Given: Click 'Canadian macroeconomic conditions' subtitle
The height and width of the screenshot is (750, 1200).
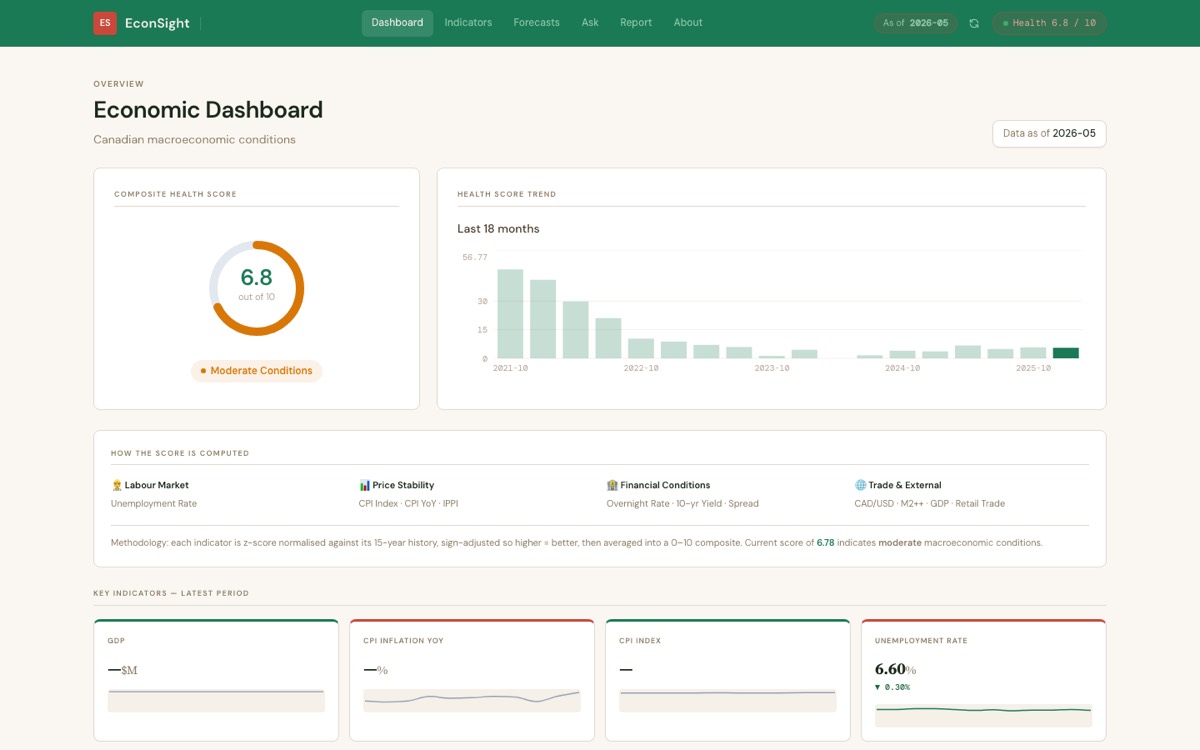Looking at the screenshot, I should point(194,140).
